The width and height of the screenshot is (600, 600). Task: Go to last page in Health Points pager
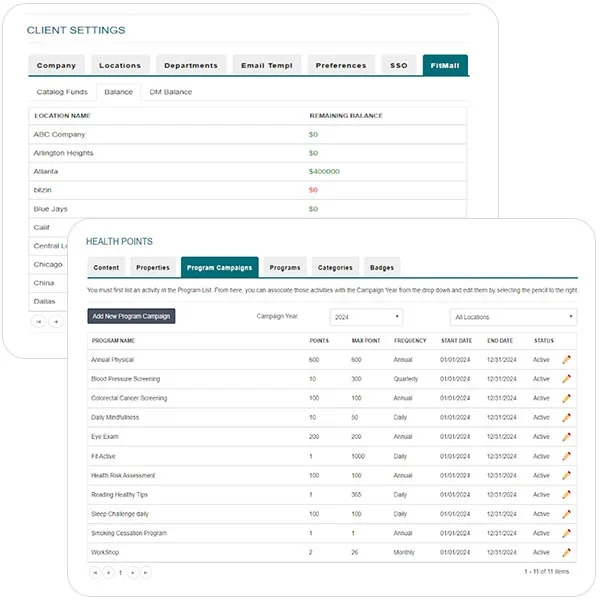pyautogui.click(x=145, y=572)
